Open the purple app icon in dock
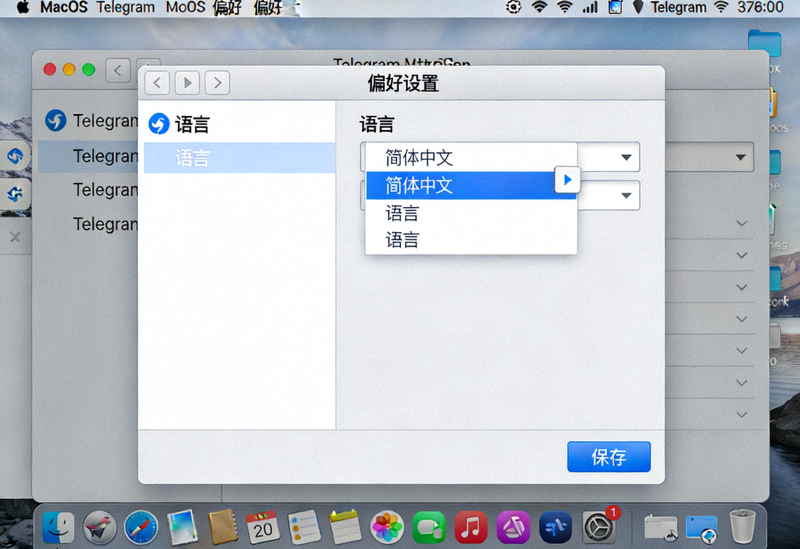800x549 pixels. tap(513, 527)
